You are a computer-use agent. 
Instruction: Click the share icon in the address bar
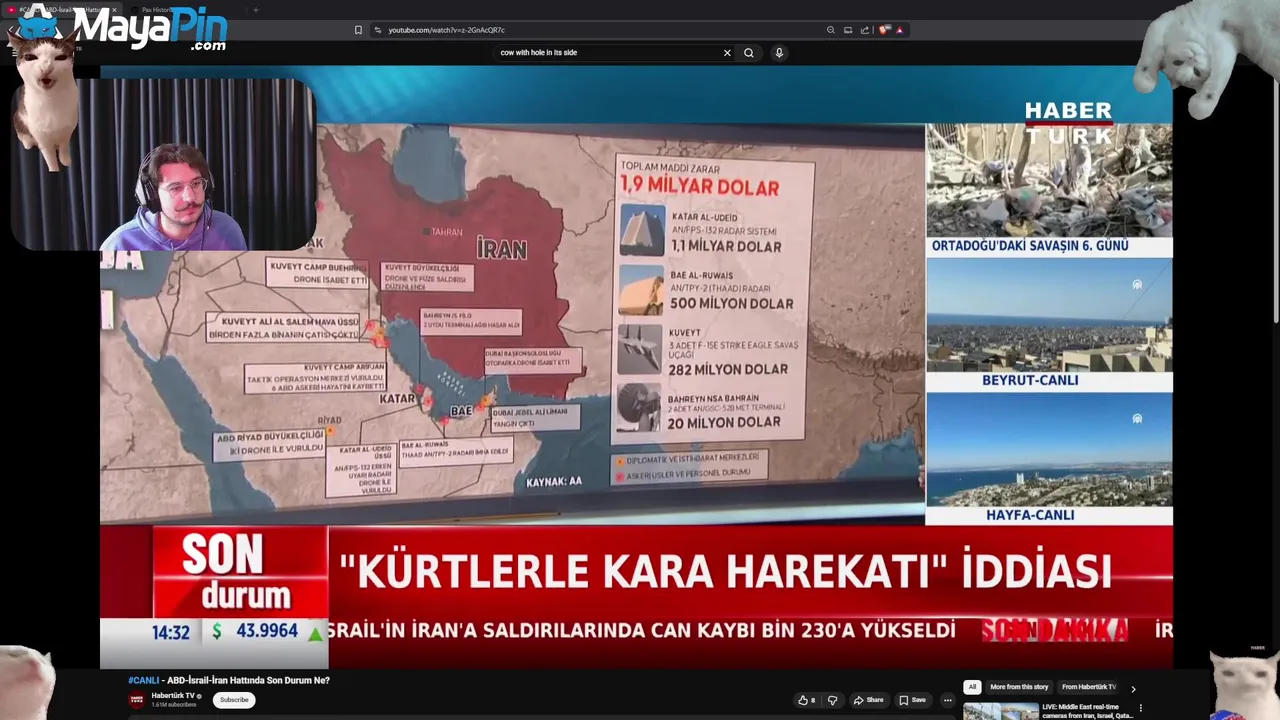865,30
